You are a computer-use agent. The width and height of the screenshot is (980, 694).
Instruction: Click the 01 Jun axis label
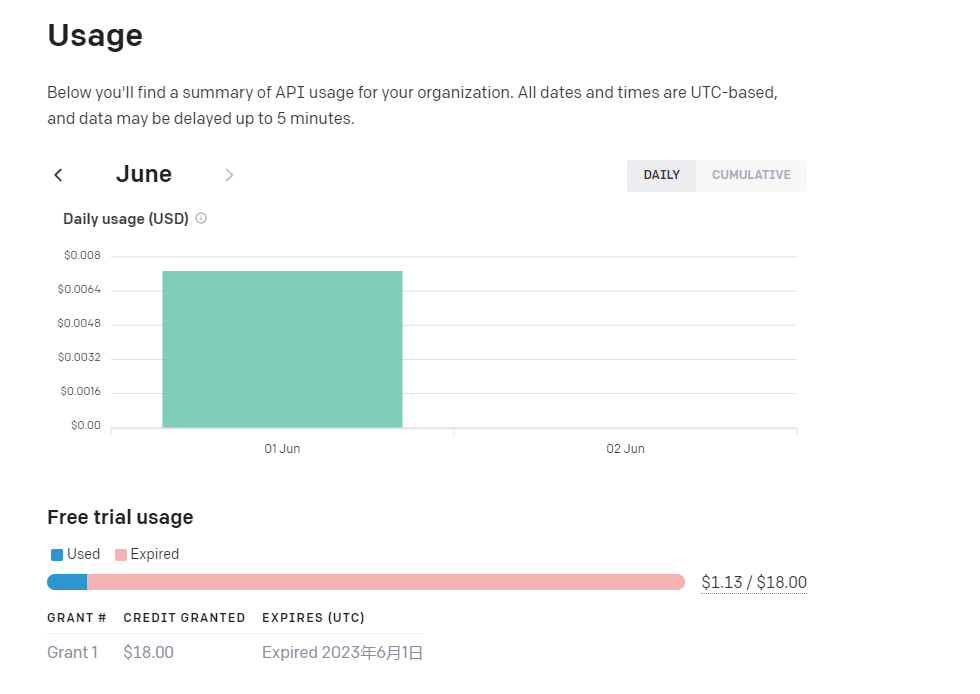tap(282, 448)
